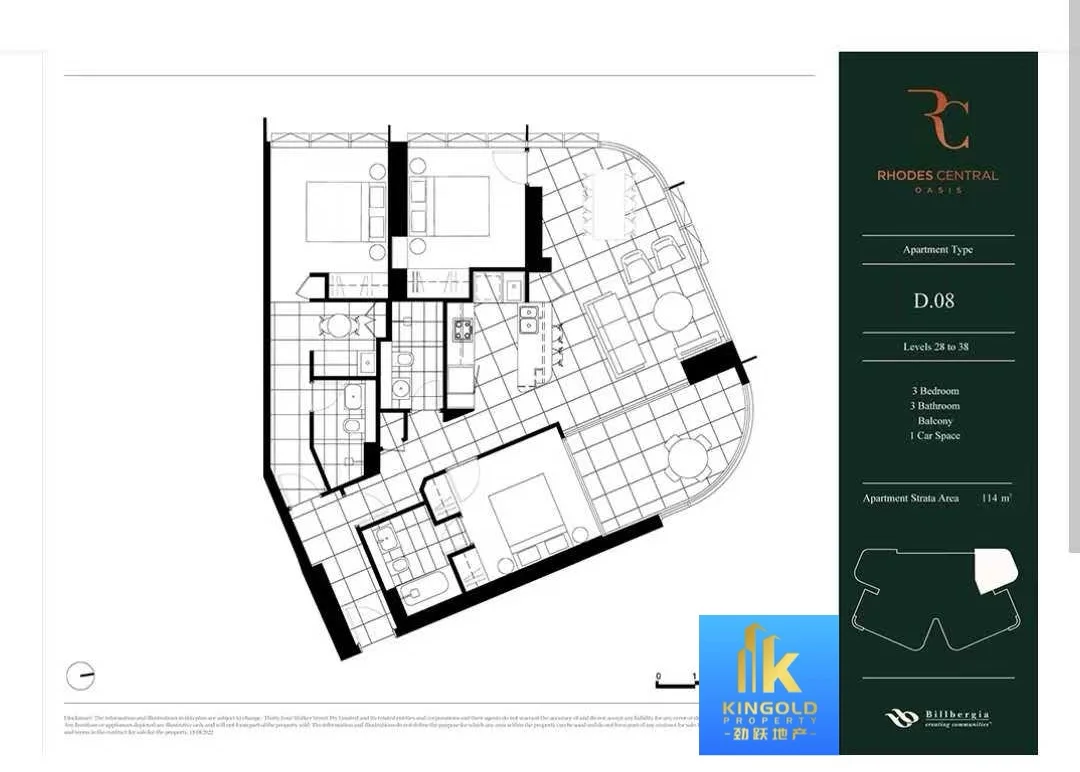Click the kitchen island double sink

tap(529, 321)
